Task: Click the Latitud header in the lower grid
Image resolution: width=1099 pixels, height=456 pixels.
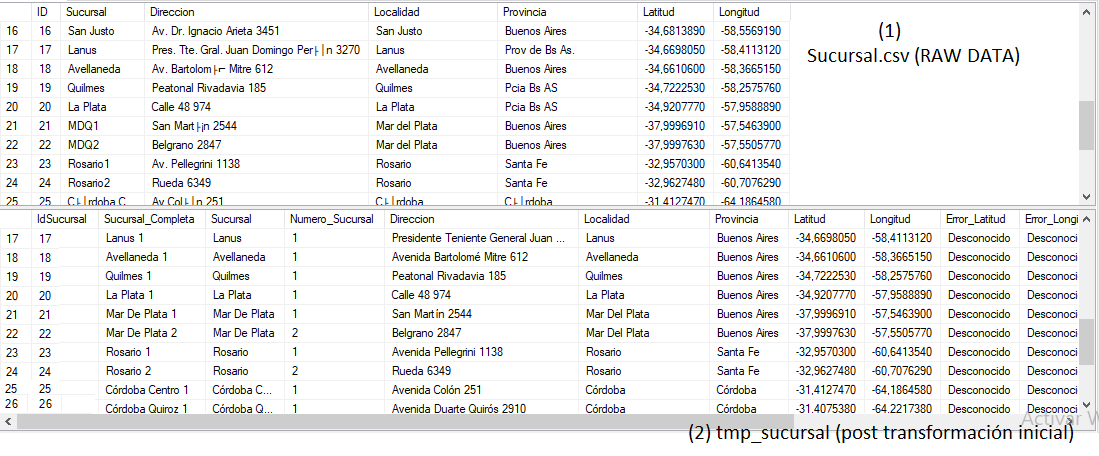Action: [825, 219]
